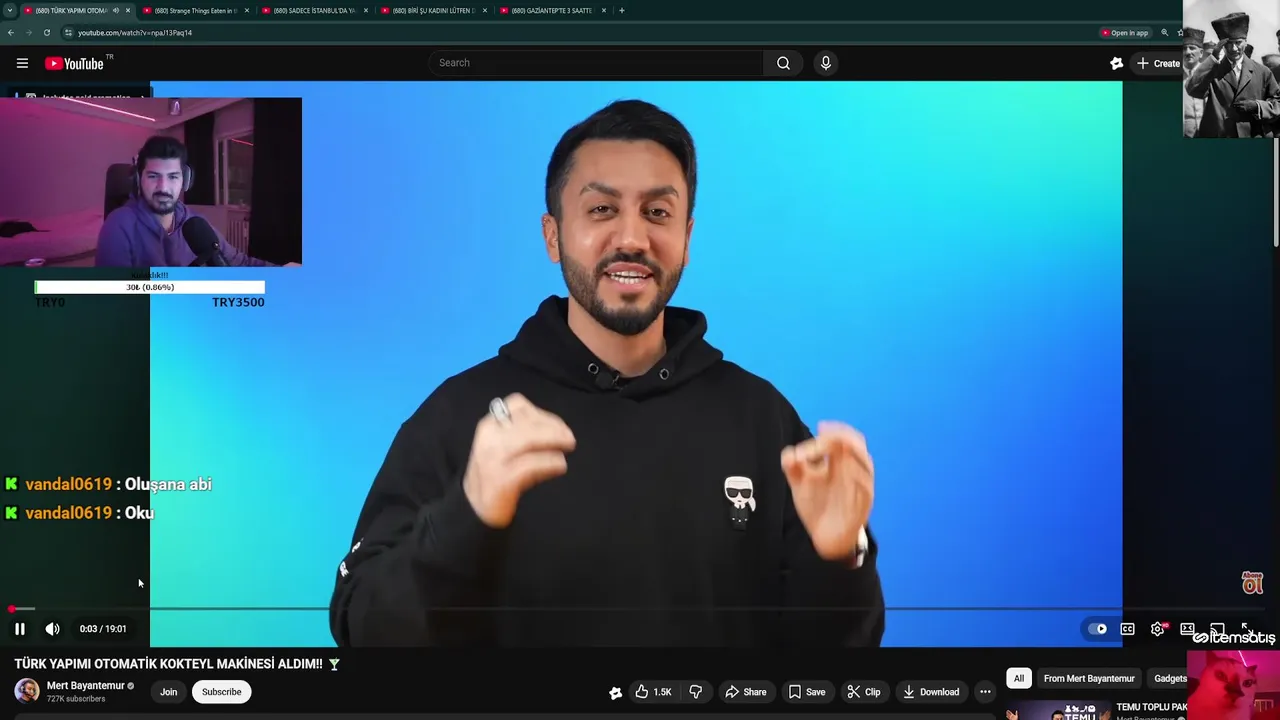Open the player settings gear
1280x720 pixels.
1158,629
